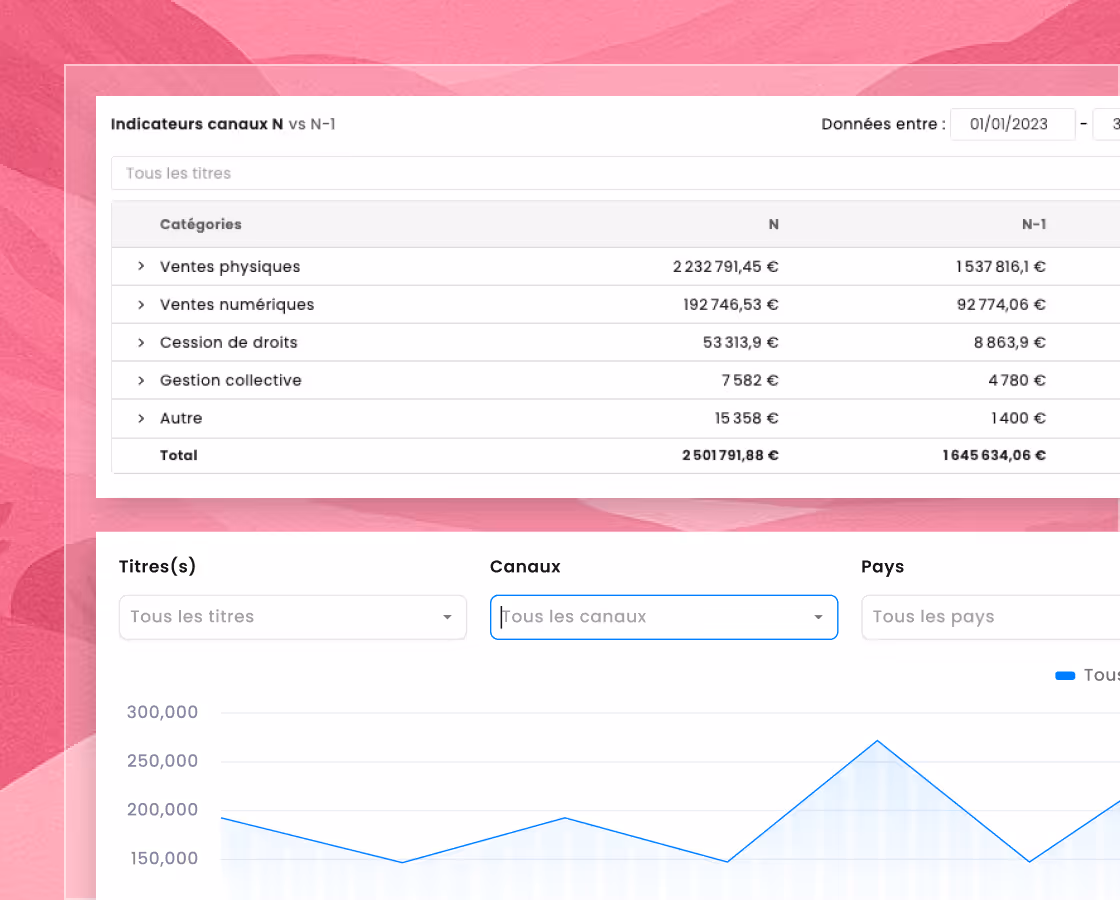1120x900 pixels.
Task: Click the Catégories column header
Action: (x=201, y=224)
